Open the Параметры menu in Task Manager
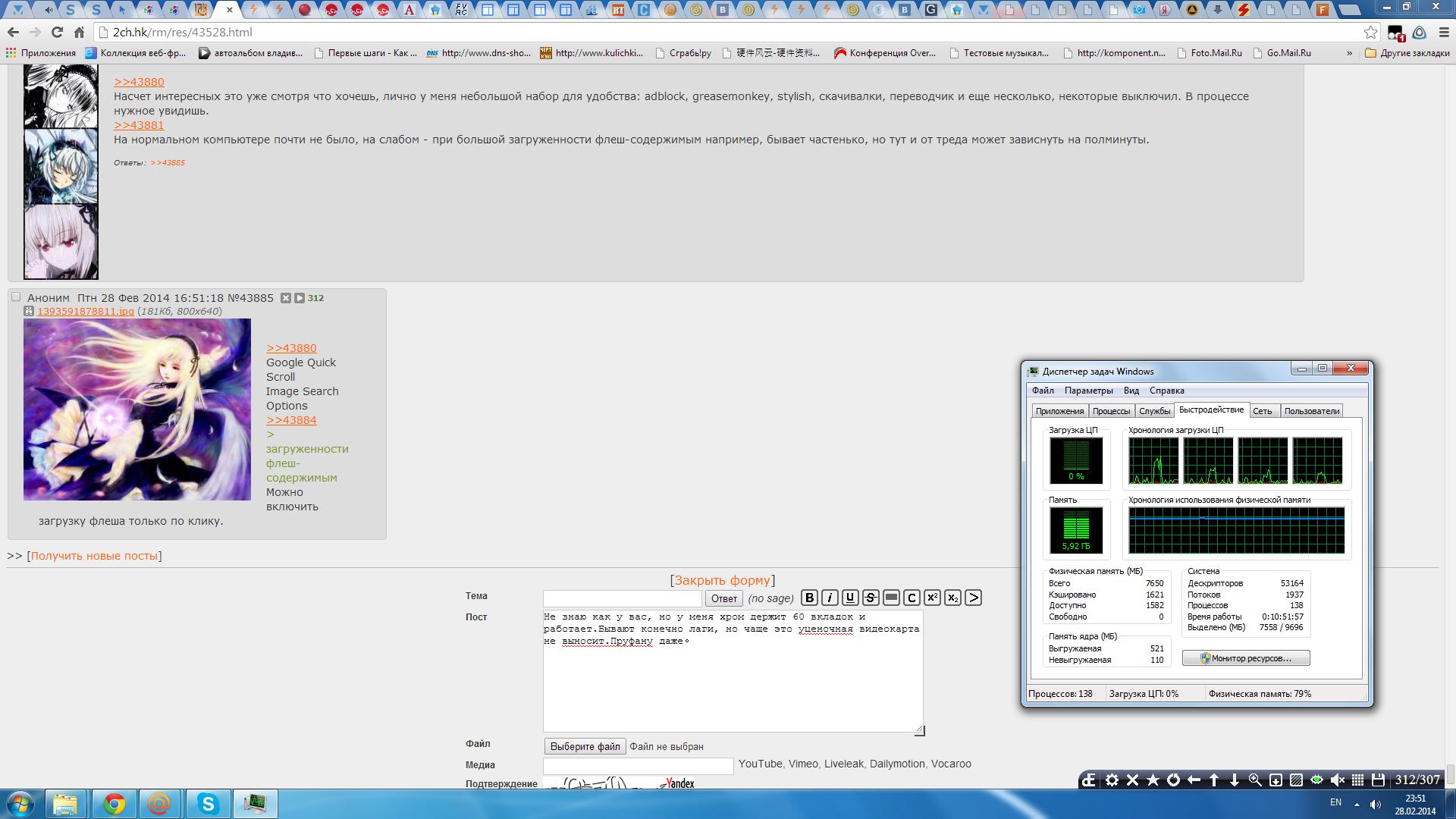This screenshot has width=1456, height=819. click(x=1088, y=391)
